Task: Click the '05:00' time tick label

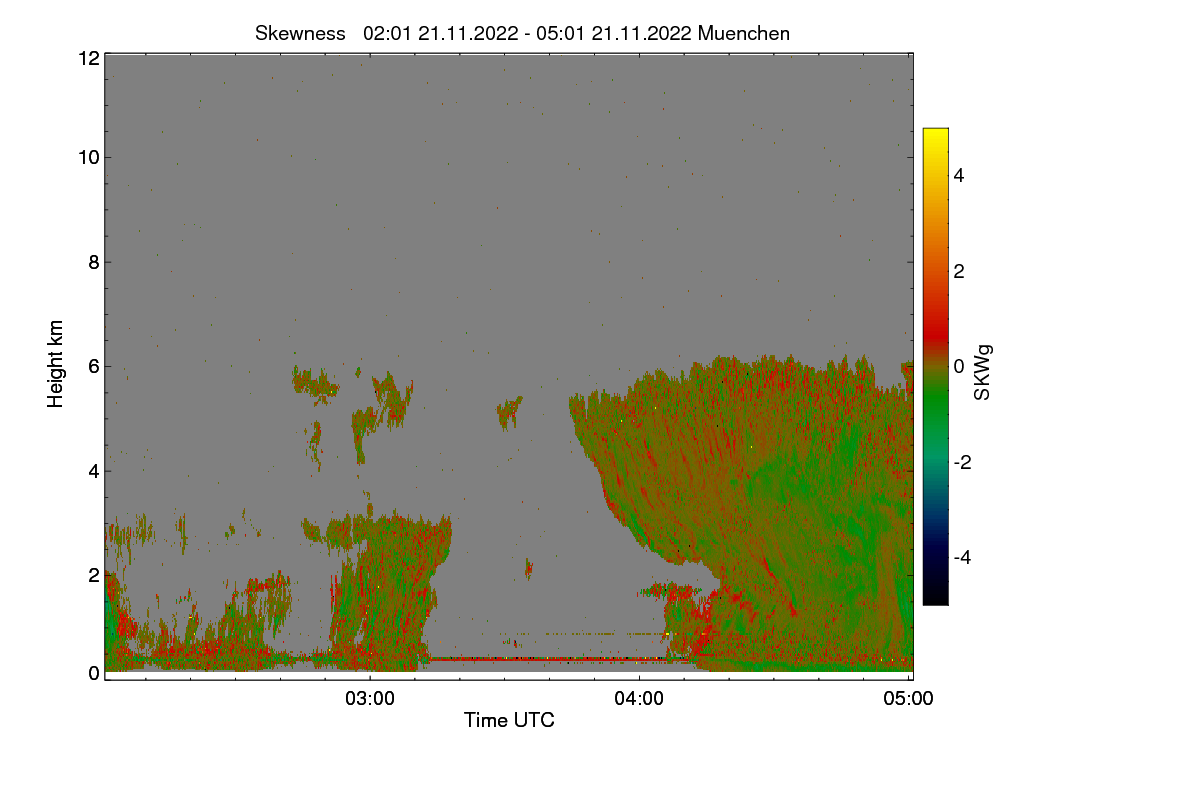Action: [x=909, y=699]
